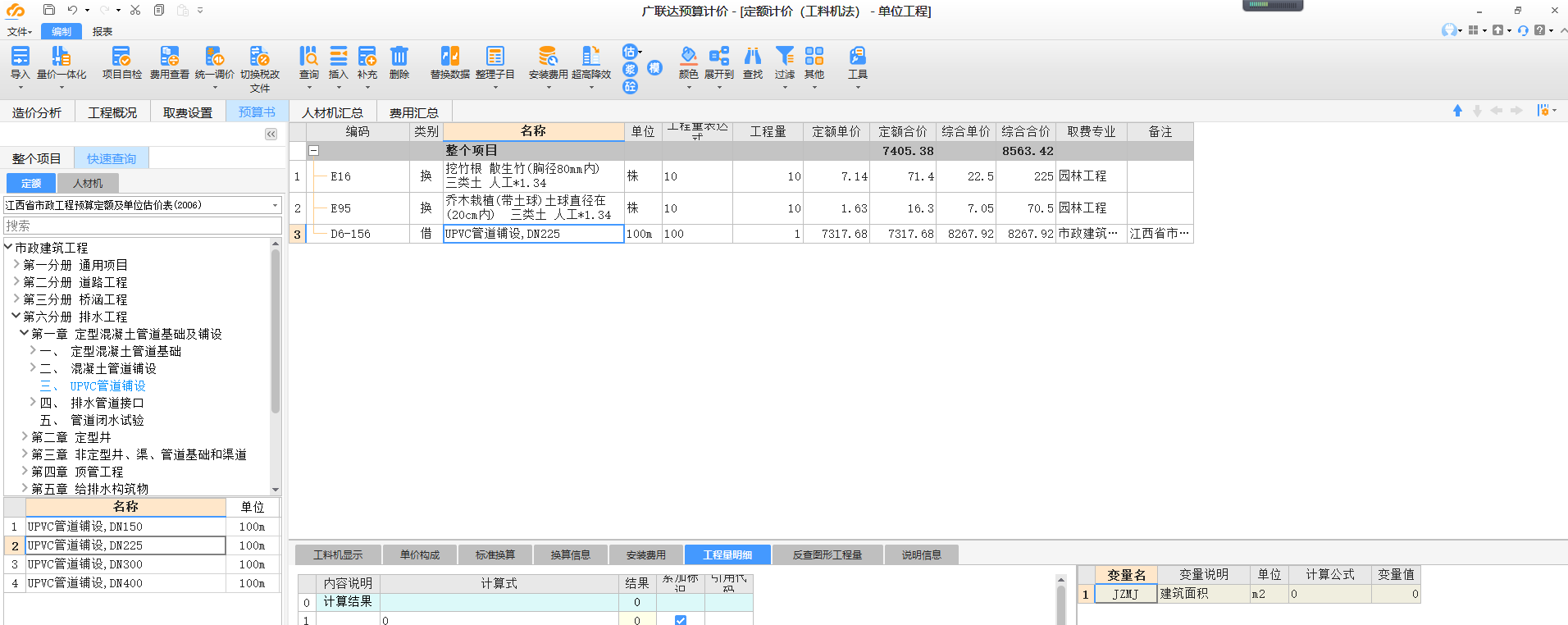The image size is (1568, 625).
Task: Open the 工程概况 tab
Action: pos(112,112)
